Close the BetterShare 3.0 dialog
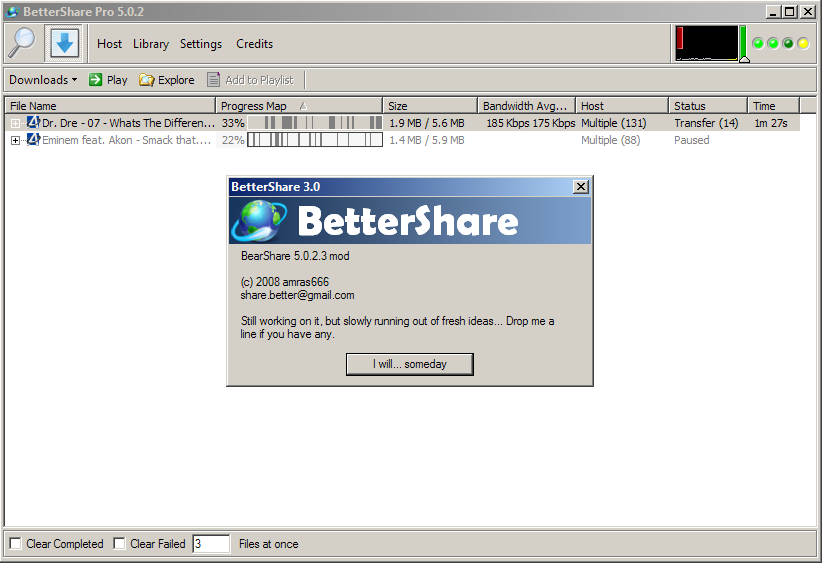This screenshot has height=563, width=822. pyautogui.click(x=581, y=187)
